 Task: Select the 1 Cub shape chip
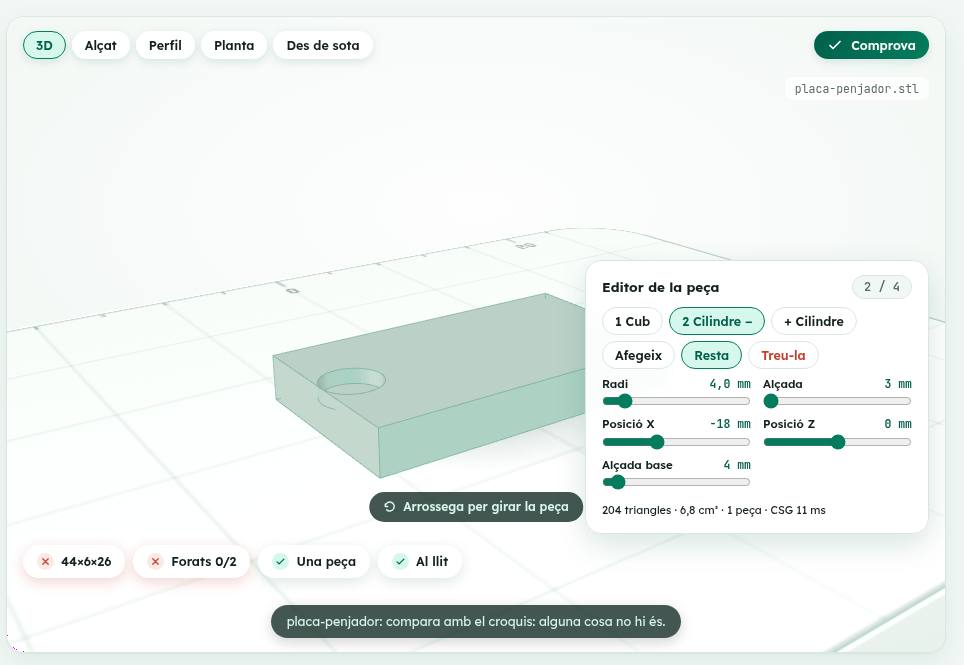(x=632, y=321)
